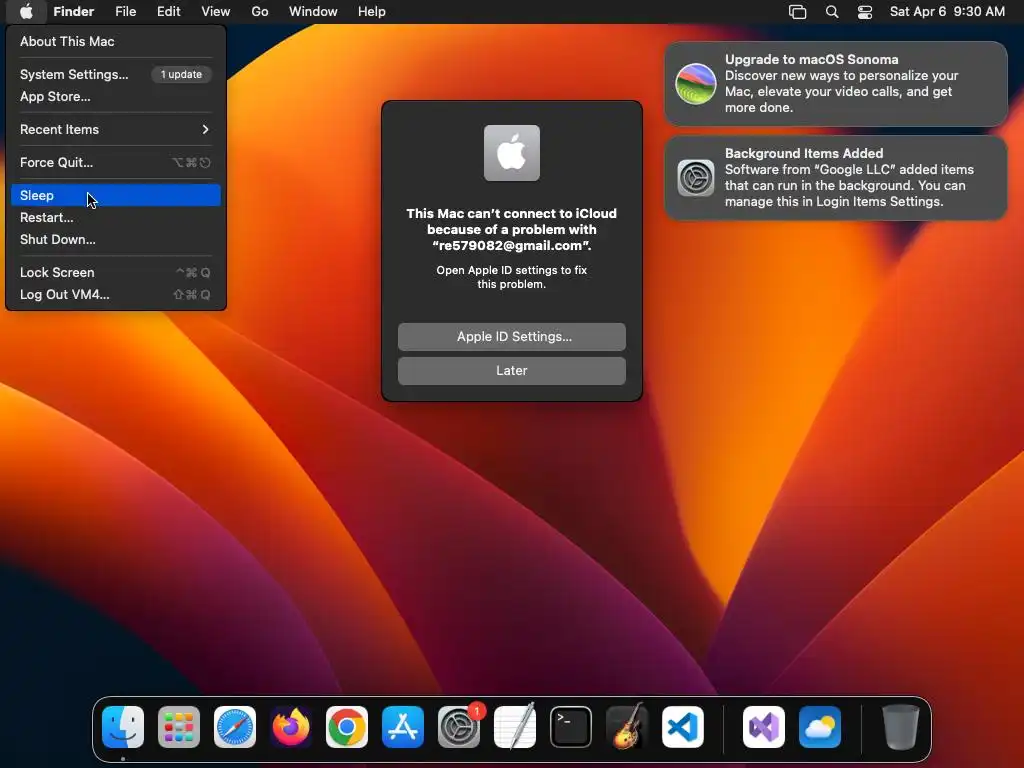Open Terminal from the Dock
This screenshot has width=1024, height=768.
click(x=571, y=727)
